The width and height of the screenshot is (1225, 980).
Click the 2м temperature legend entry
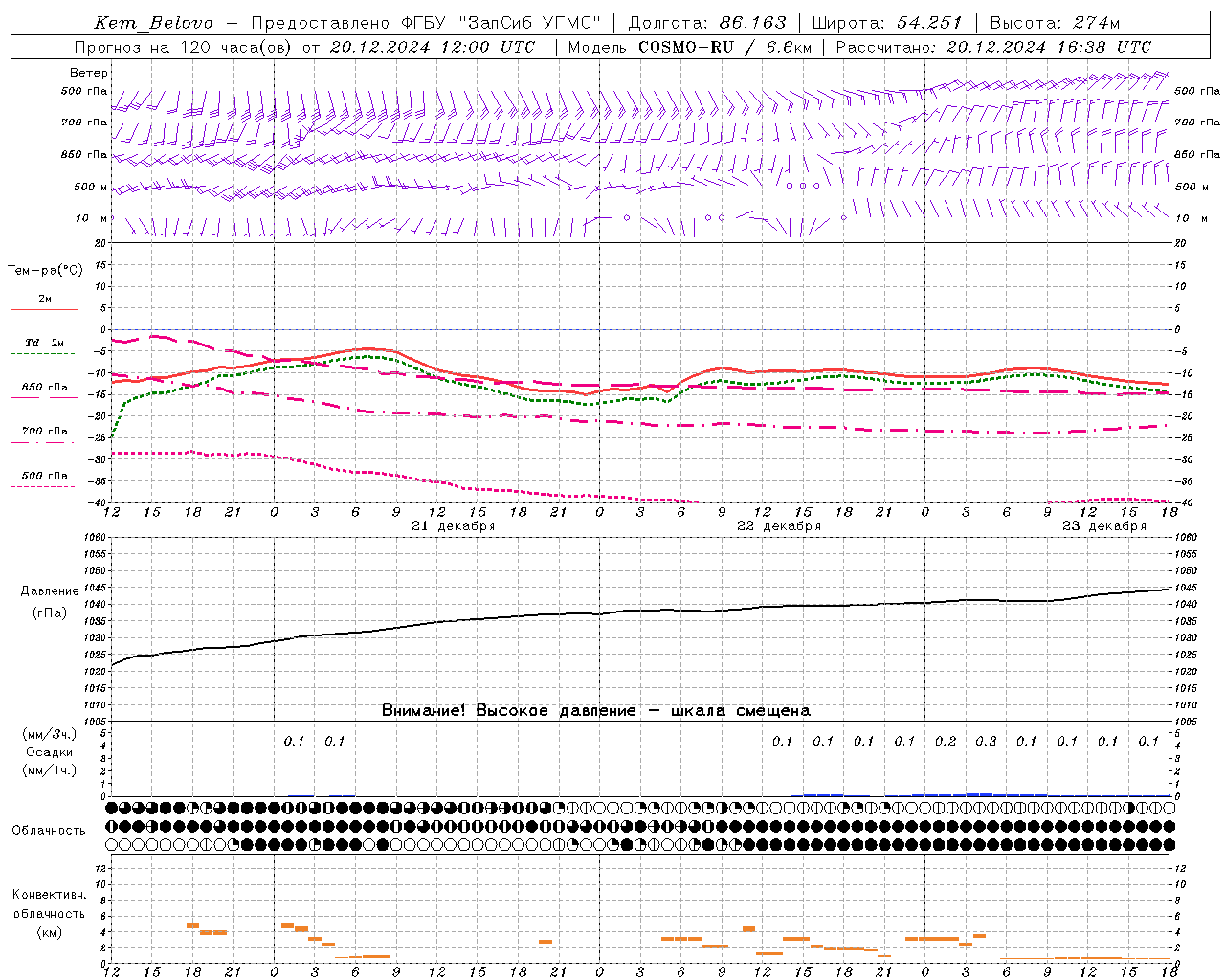[45, 299]
